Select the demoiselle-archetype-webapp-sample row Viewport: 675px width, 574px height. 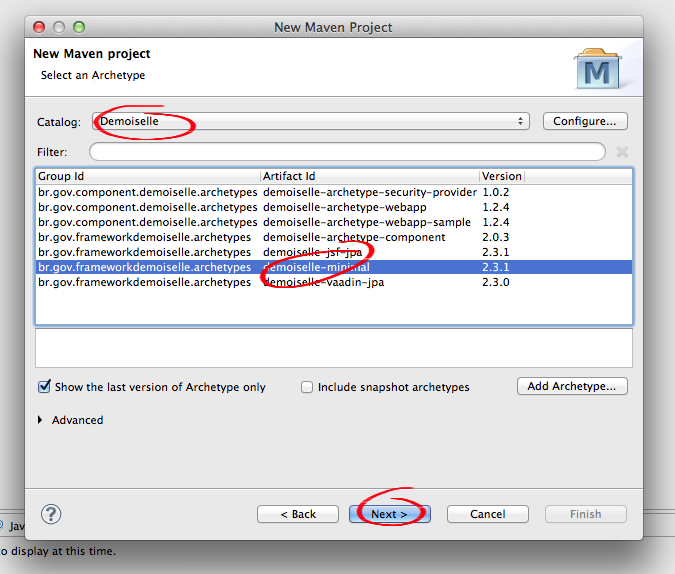pyautogui.click(x=334, y=222)
